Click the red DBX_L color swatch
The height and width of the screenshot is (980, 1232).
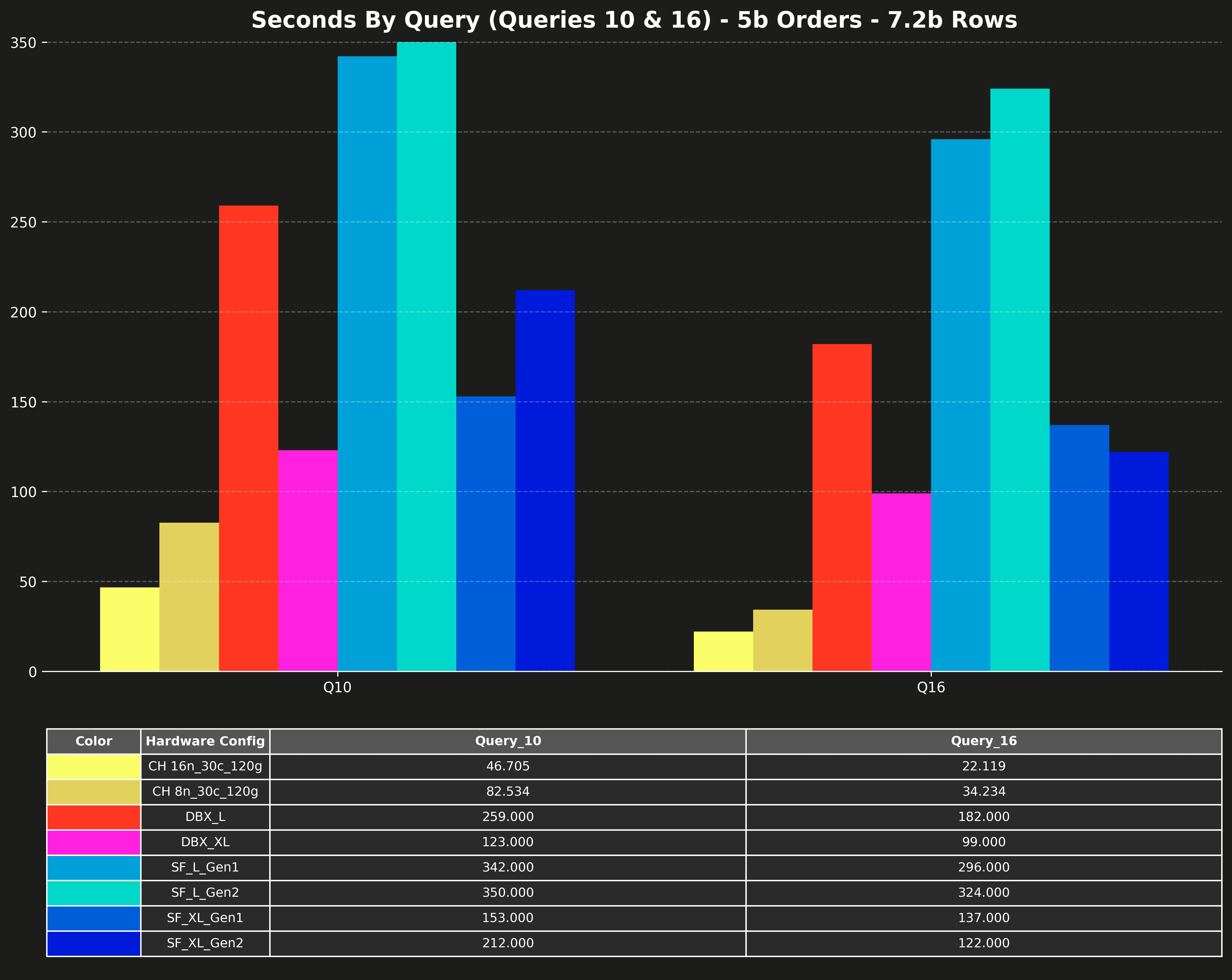coord(94,817)
